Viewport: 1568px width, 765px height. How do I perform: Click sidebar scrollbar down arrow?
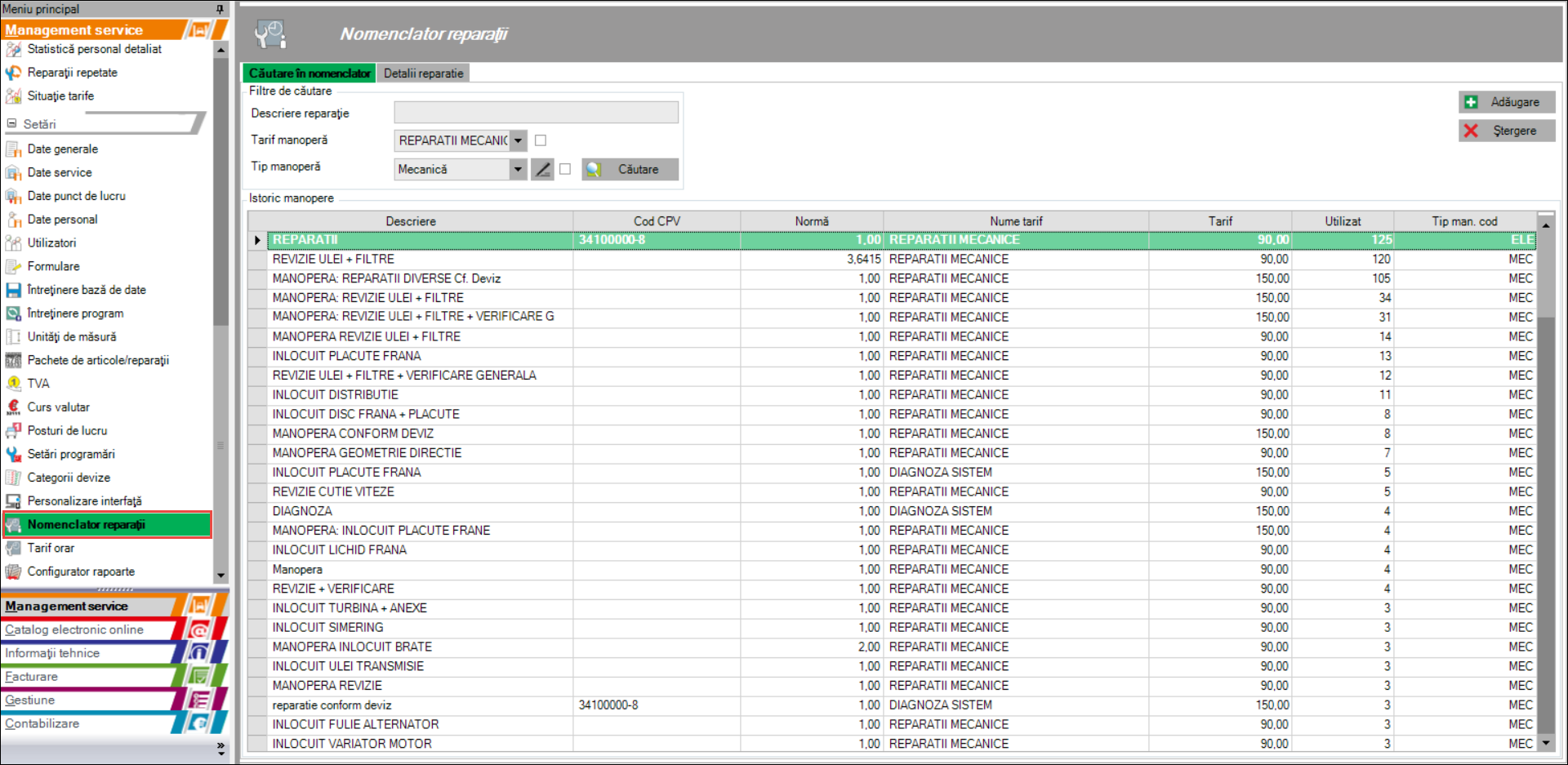220,576
